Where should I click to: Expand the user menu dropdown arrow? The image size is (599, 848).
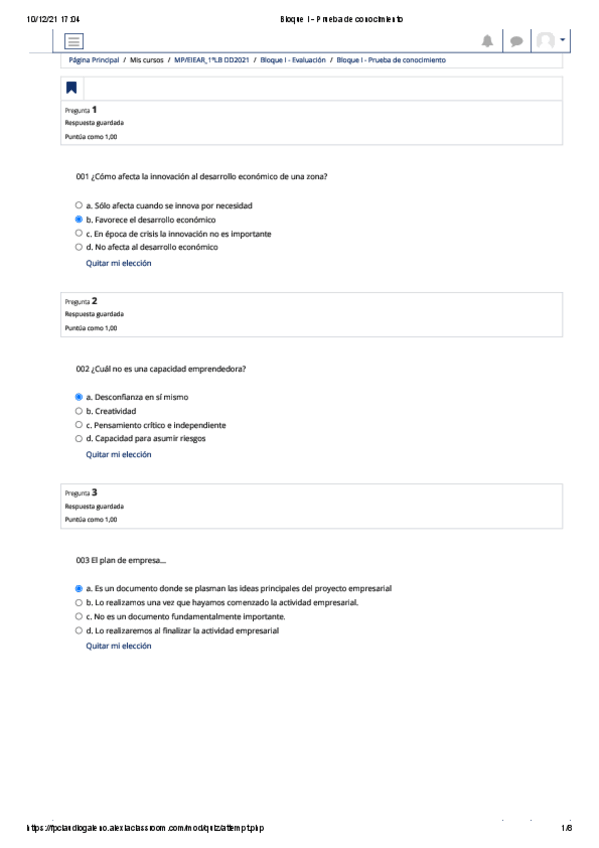(x=563, y=40)
